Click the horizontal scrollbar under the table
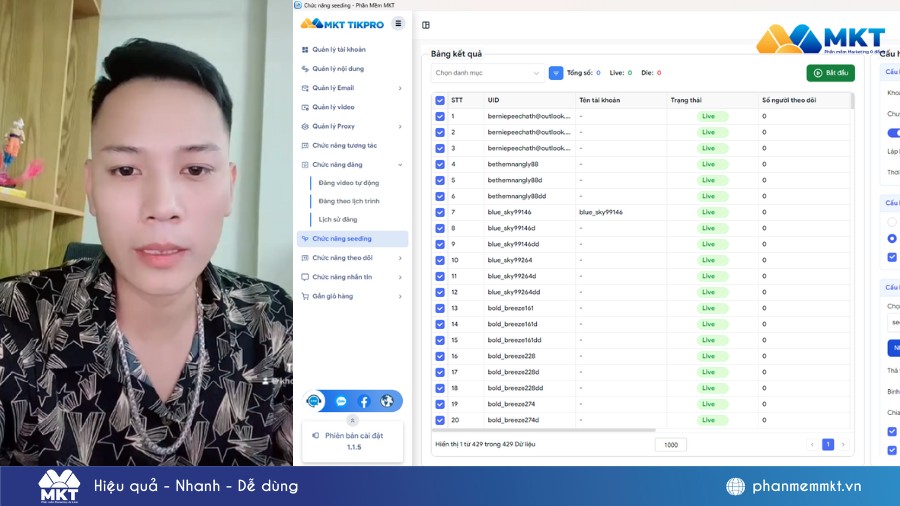This screenshot has height=506, width=900. tap(544, 430)
